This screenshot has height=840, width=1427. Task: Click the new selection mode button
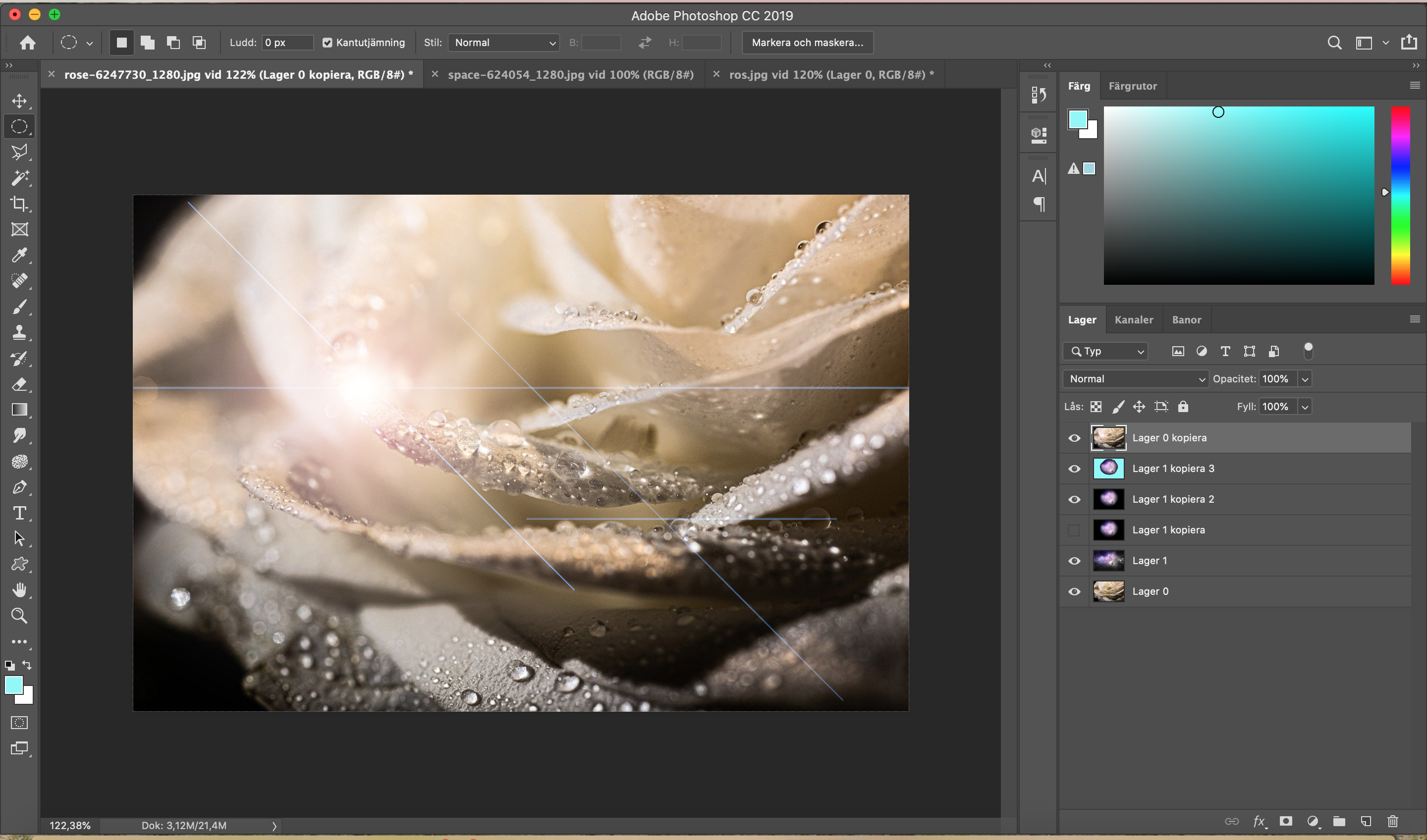122,43
